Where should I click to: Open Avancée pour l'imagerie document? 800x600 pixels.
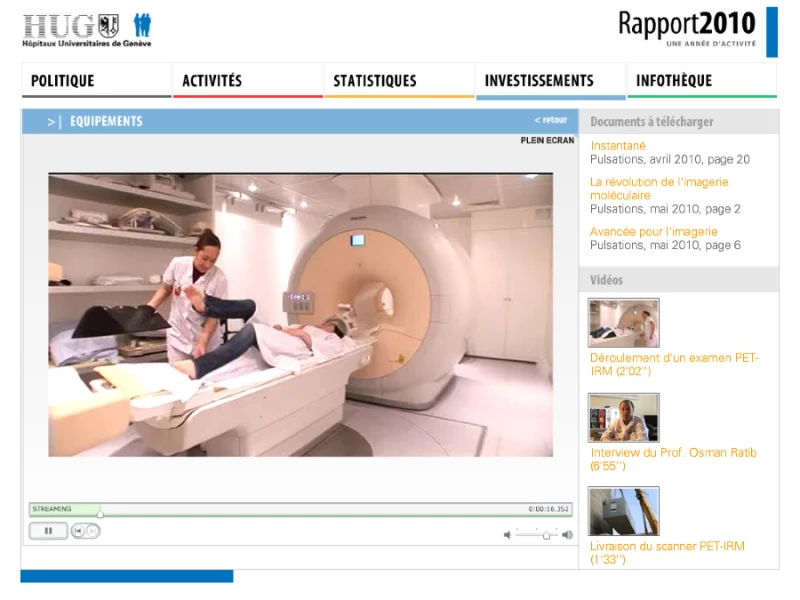coord(654,232)
